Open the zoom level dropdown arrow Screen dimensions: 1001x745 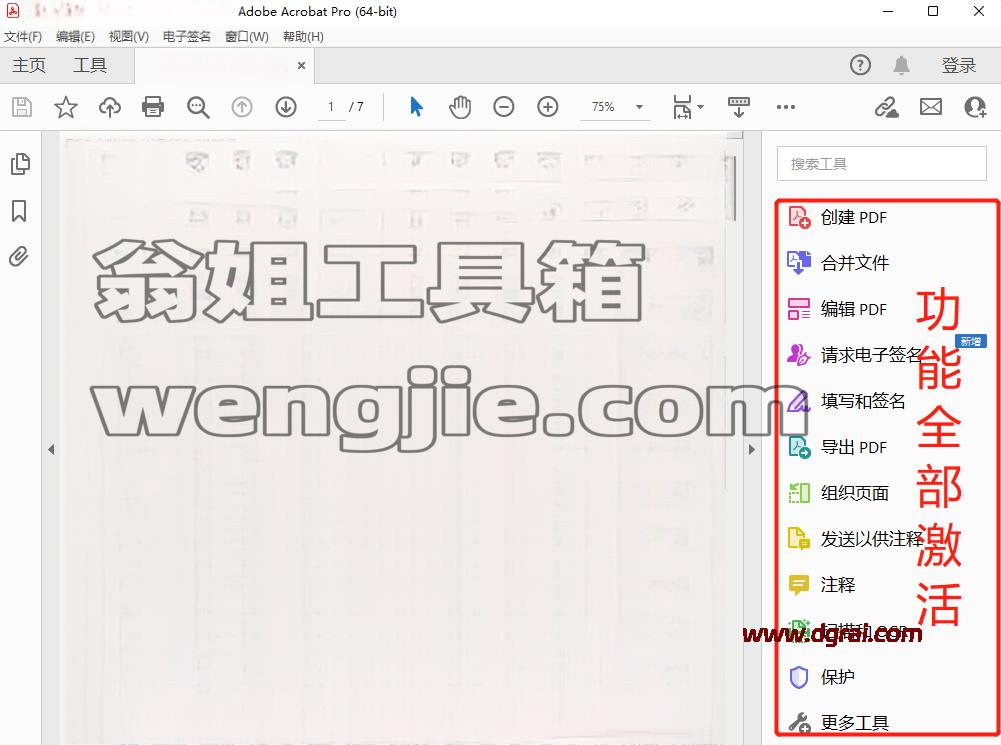pos(639,107)
